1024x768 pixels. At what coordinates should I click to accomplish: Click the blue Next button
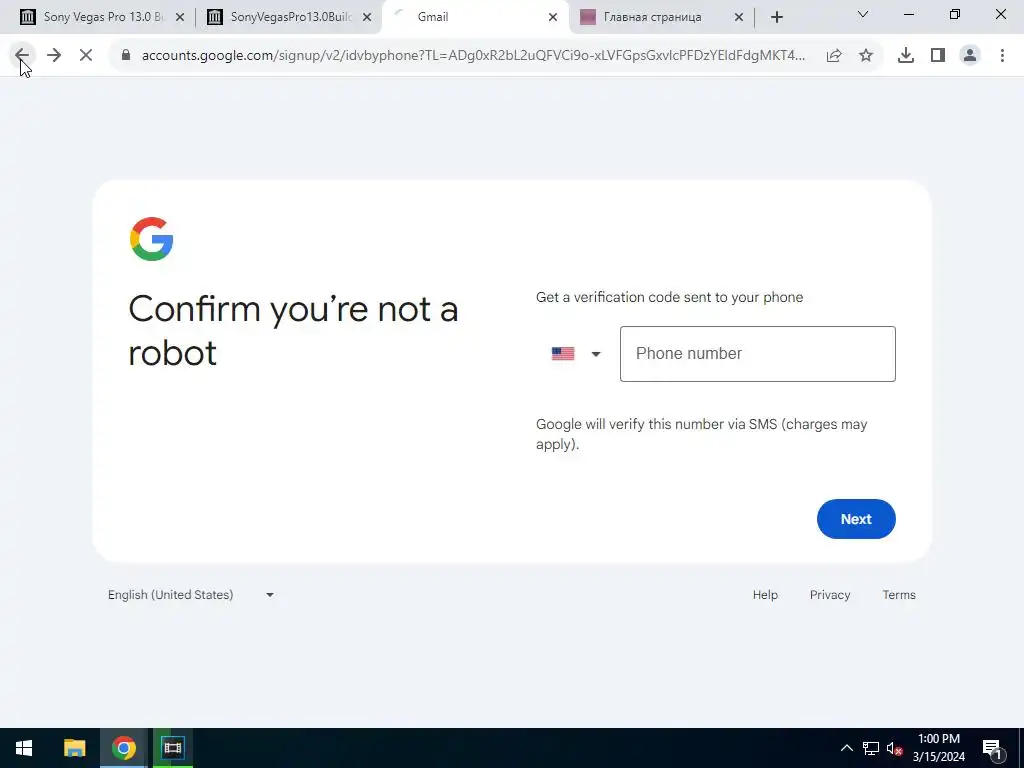coord(856,519)
